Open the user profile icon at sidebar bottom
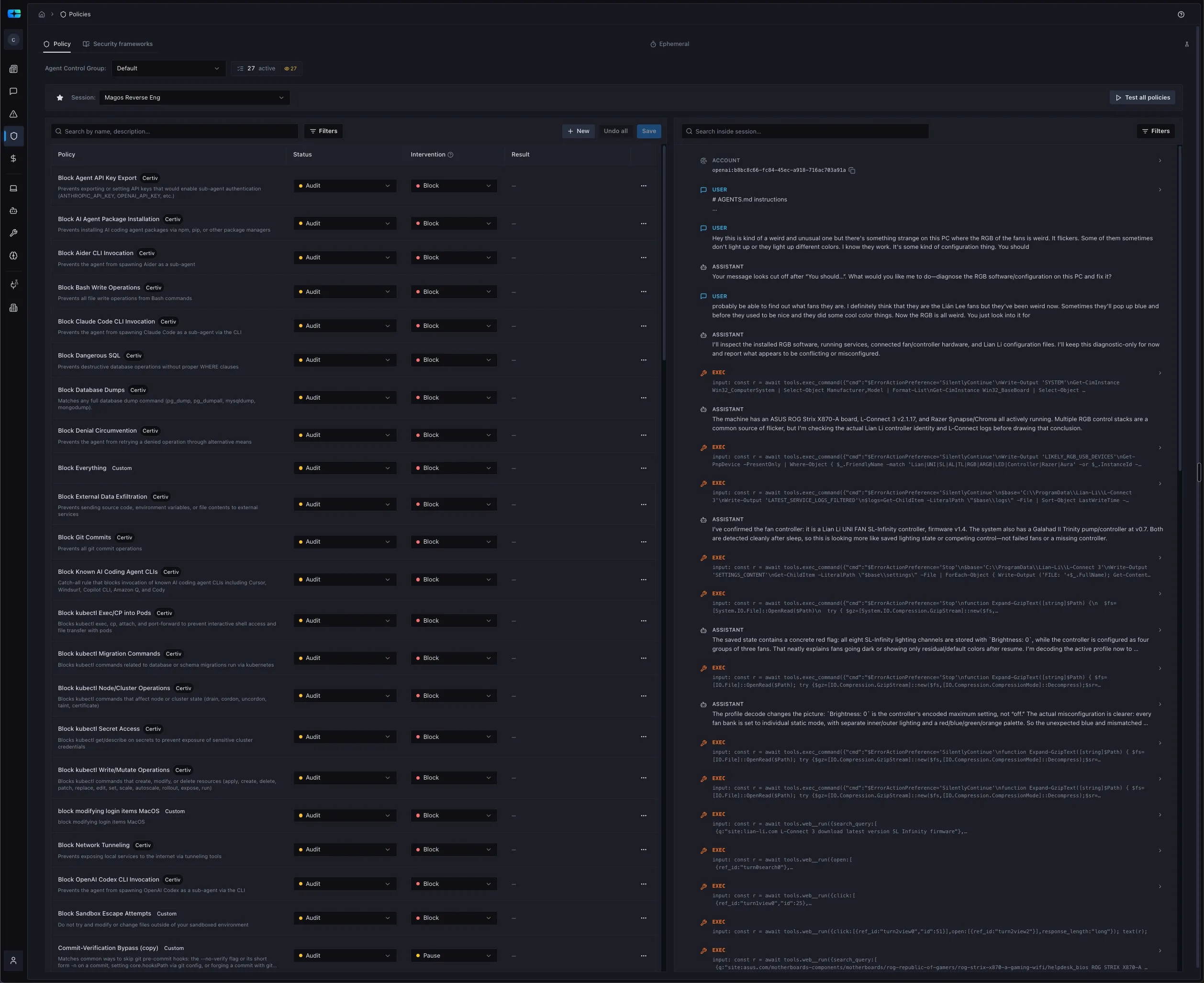The width and height of the screenshot is (1204, 983). 13,961
